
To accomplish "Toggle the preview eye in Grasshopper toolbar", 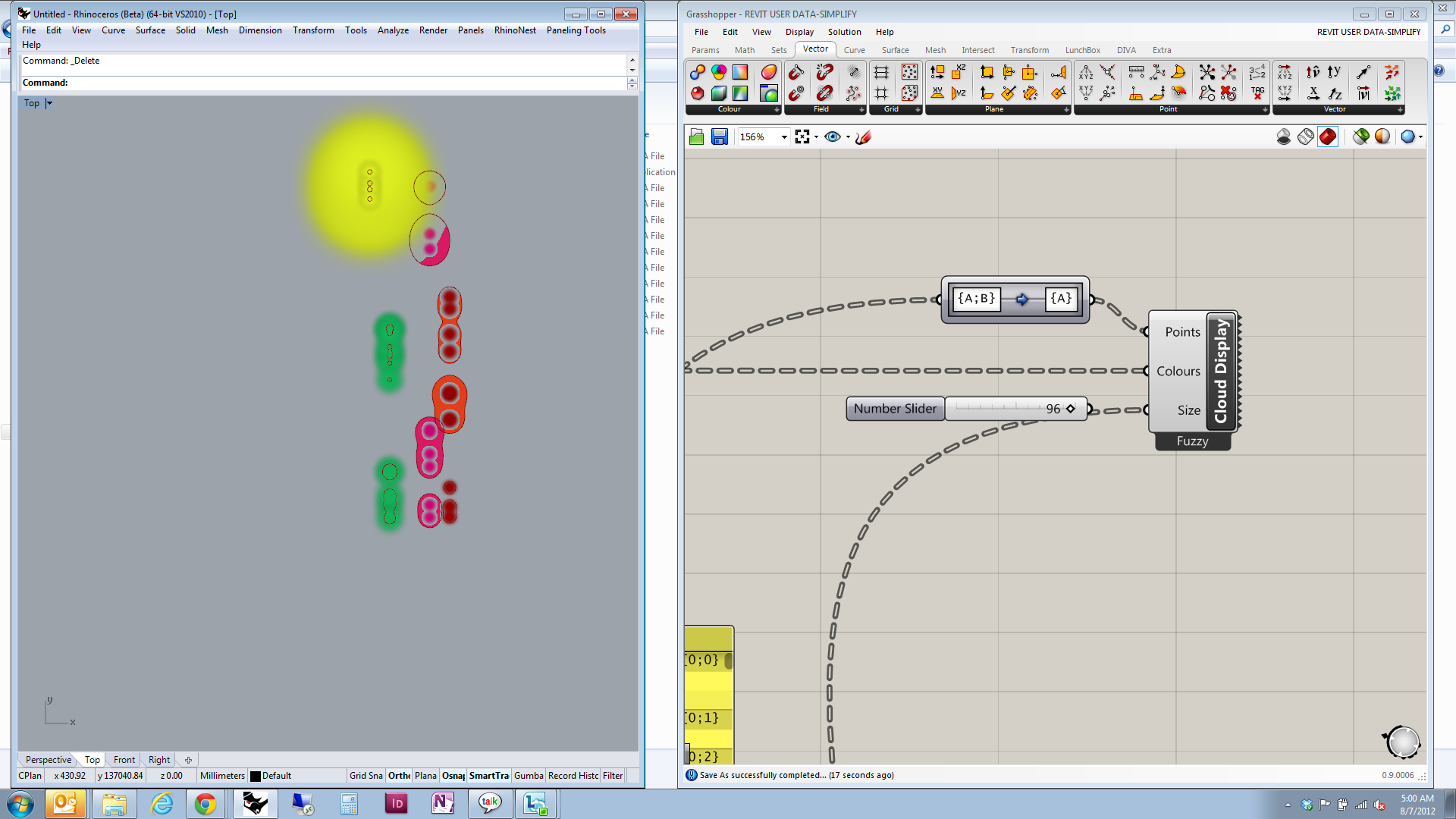I will tap(833, 136).
